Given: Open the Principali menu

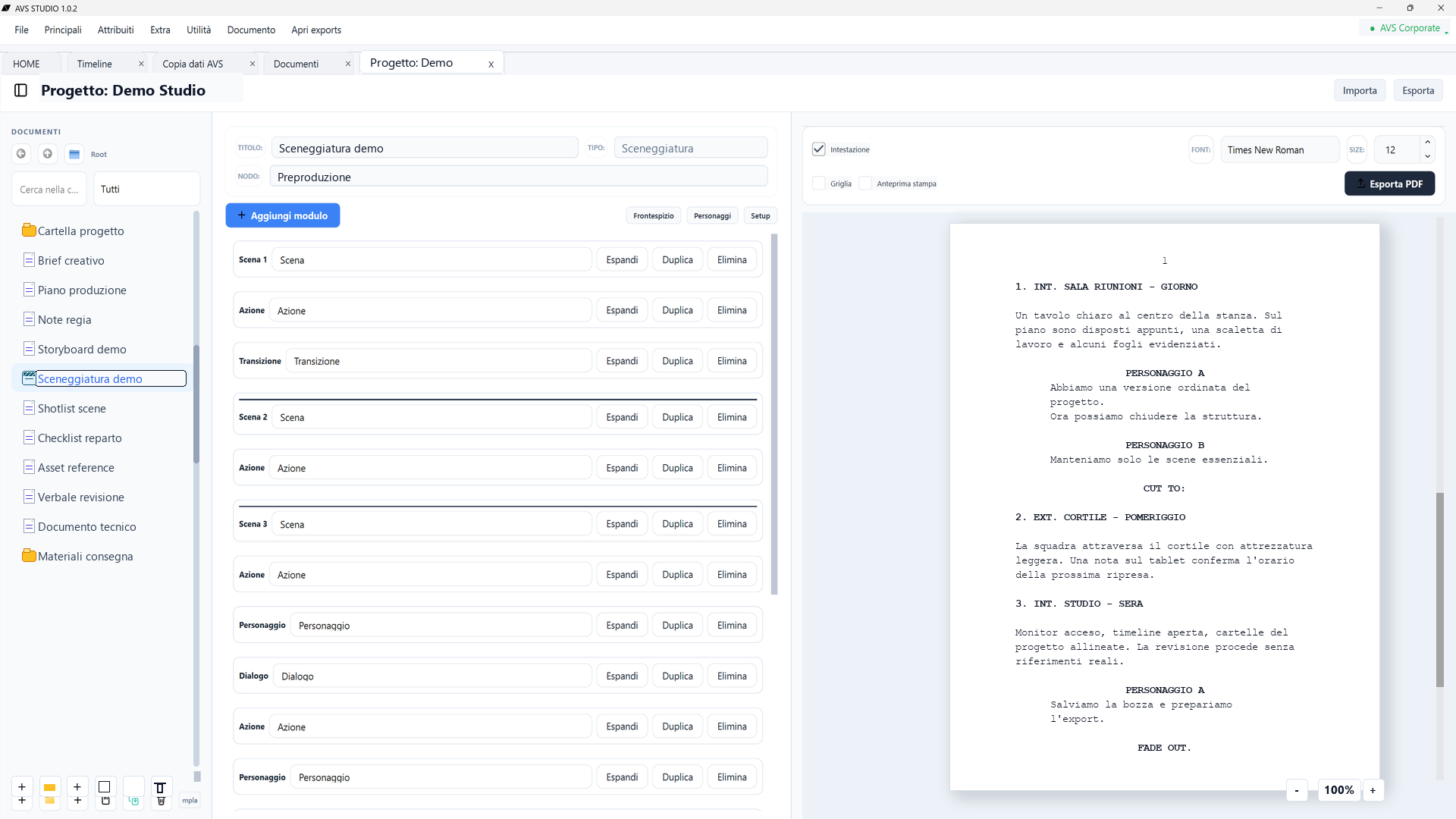Looking at the screenshot, I should [x=63, y=30].
